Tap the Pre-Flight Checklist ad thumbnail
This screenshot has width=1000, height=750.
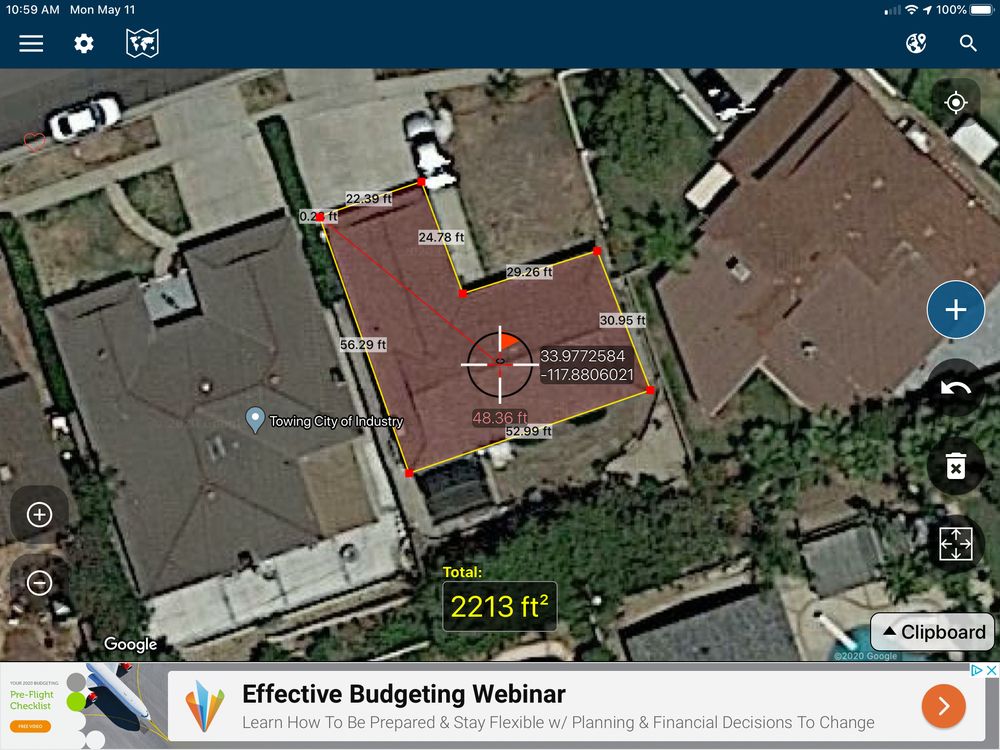[84, 706]
